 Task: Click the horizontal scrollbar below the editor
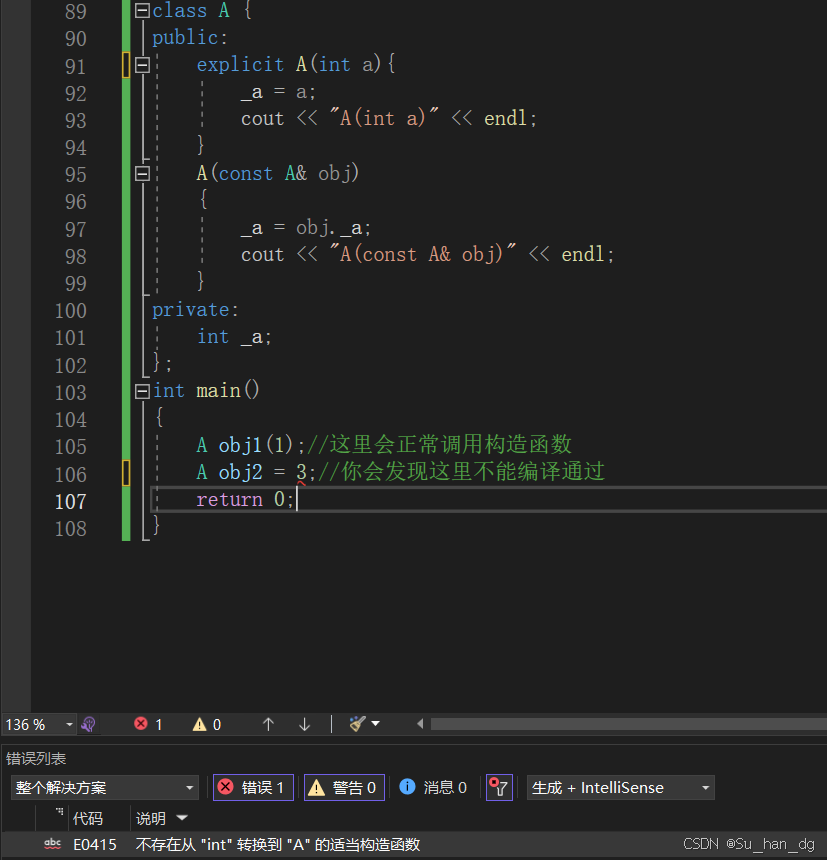click(x=620, y=723)
